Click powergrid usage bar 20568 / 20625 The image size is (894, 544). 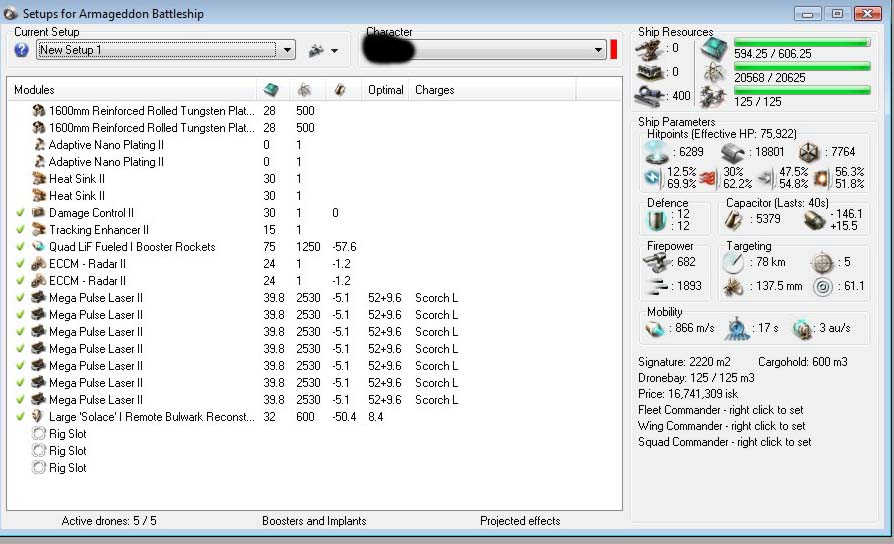click(802, 67)
